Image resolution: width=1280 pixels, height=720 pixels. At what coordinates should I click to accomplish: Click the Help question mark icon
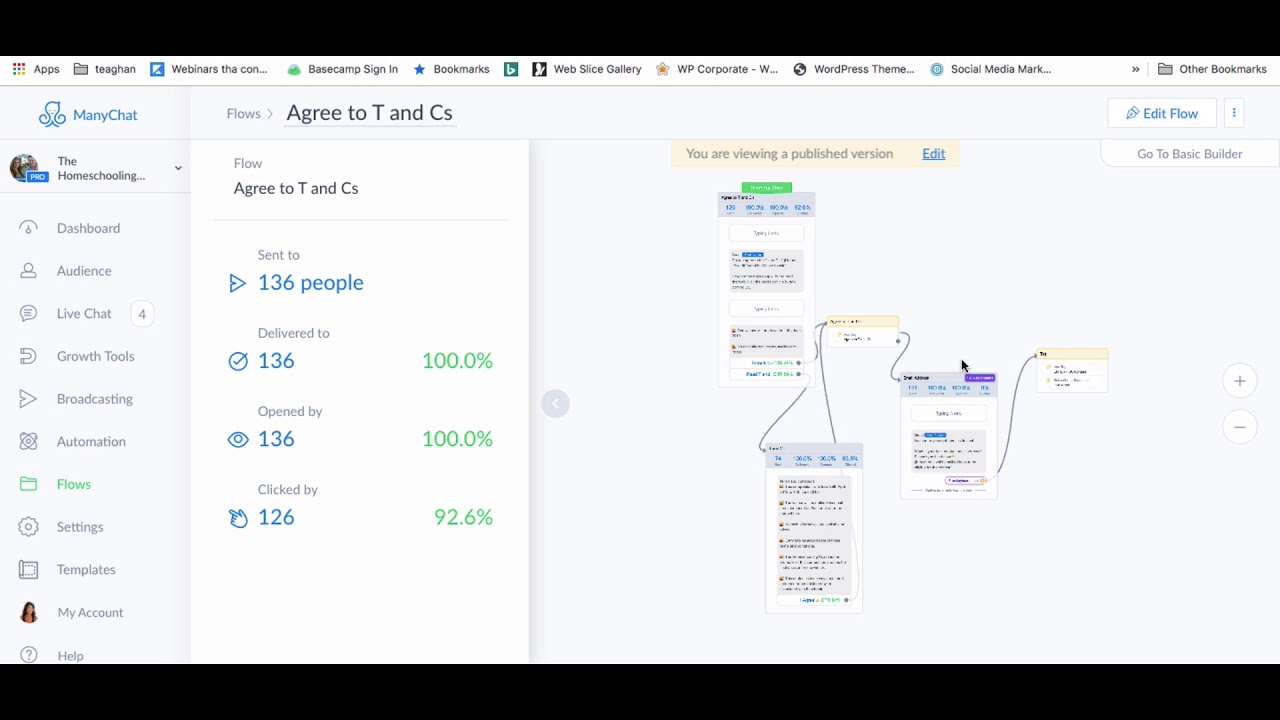[28, 656]
